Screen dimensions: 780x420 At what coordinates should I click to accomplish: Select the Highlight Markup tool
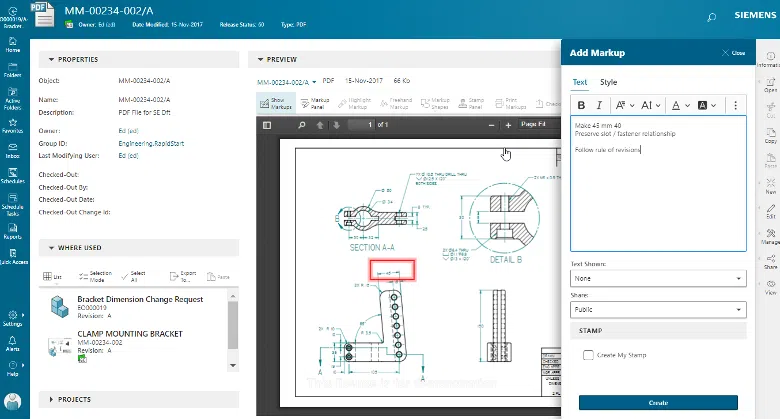355,104
